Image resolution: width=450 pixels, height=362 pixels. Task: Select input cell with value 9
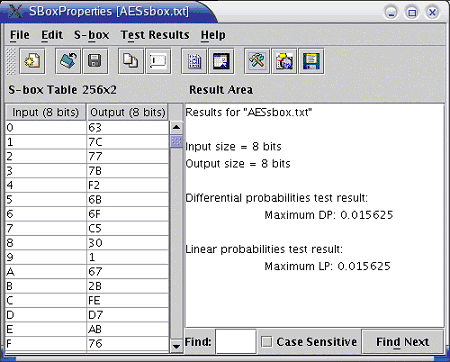(x=46, y=257)
